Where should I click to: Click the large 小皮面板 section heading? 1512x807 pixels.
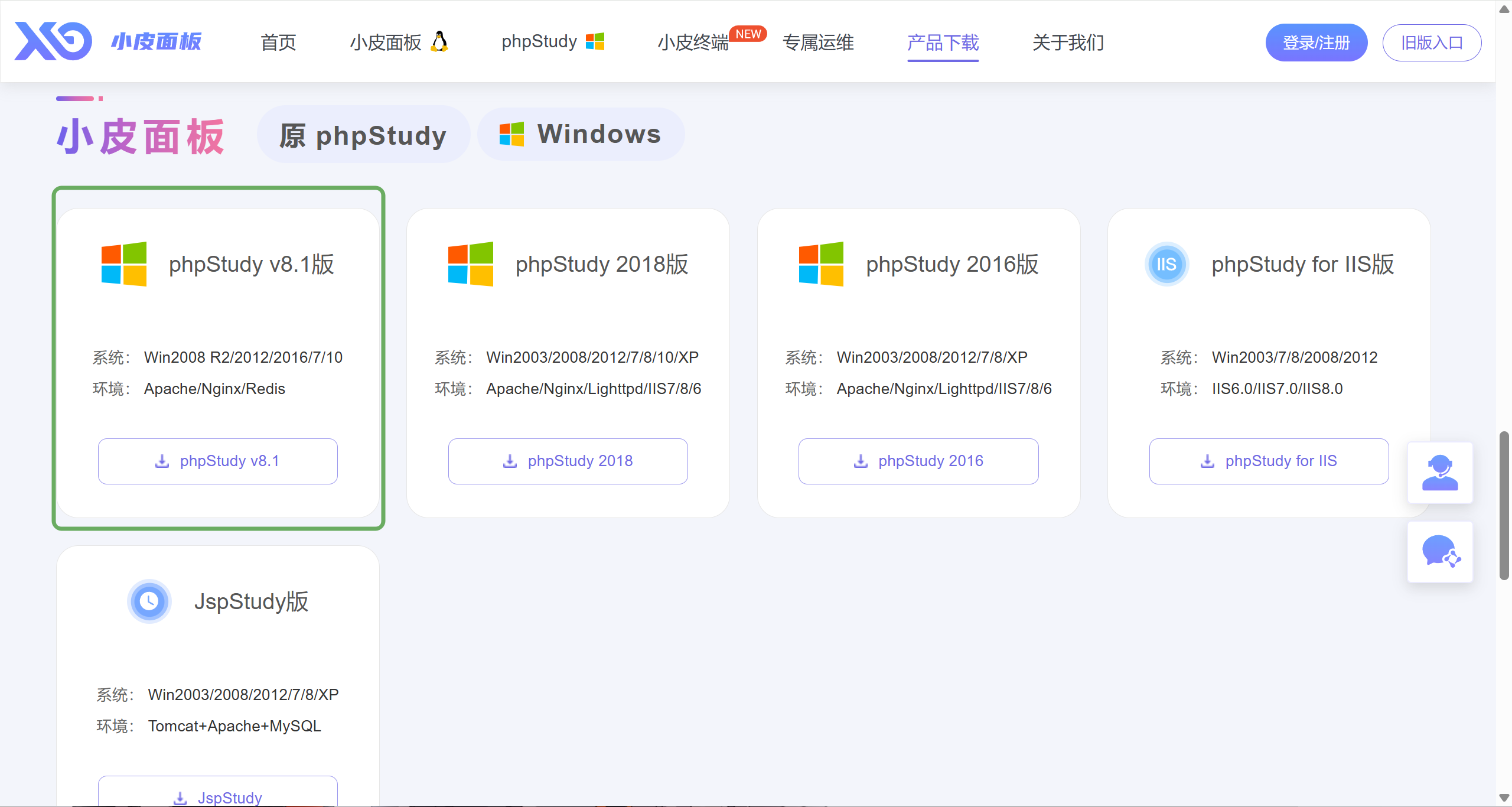(x=141, y=136)
